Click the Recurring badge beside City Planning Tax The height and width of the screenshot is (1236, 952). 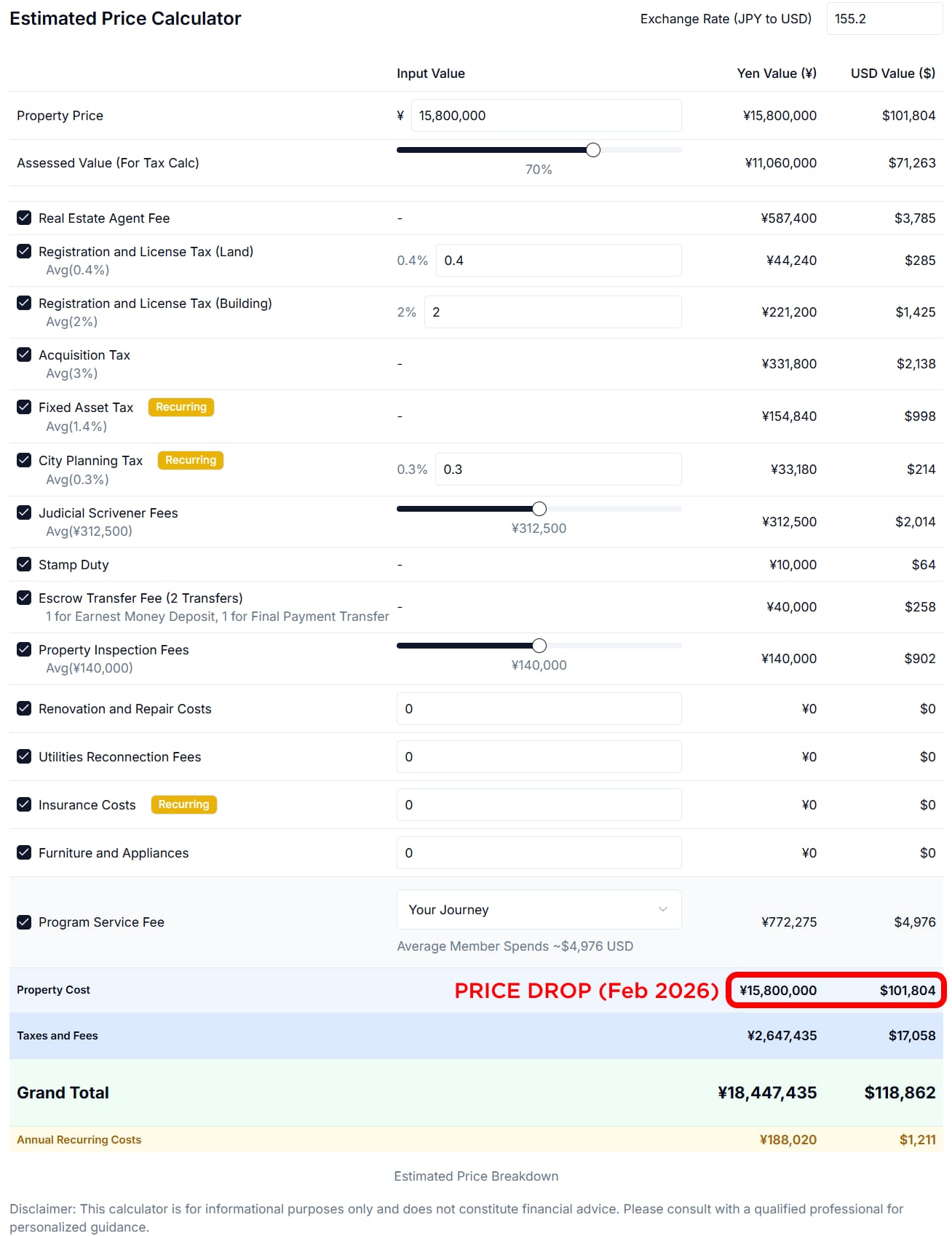[x=191, y=460]
